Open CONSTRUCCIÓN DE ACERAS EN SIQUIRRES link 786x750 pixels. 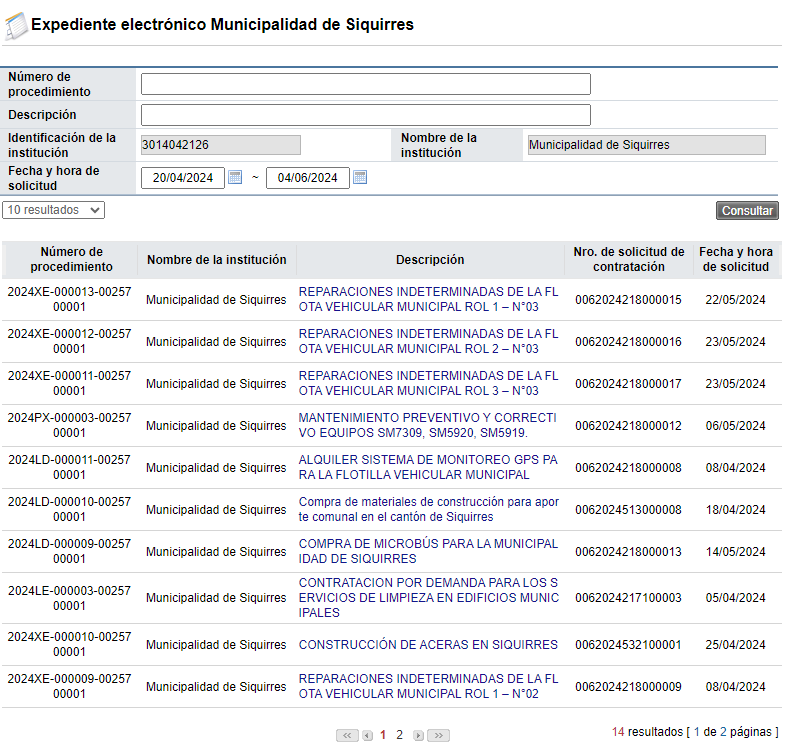pyautogui.click(x=428, y=645)
